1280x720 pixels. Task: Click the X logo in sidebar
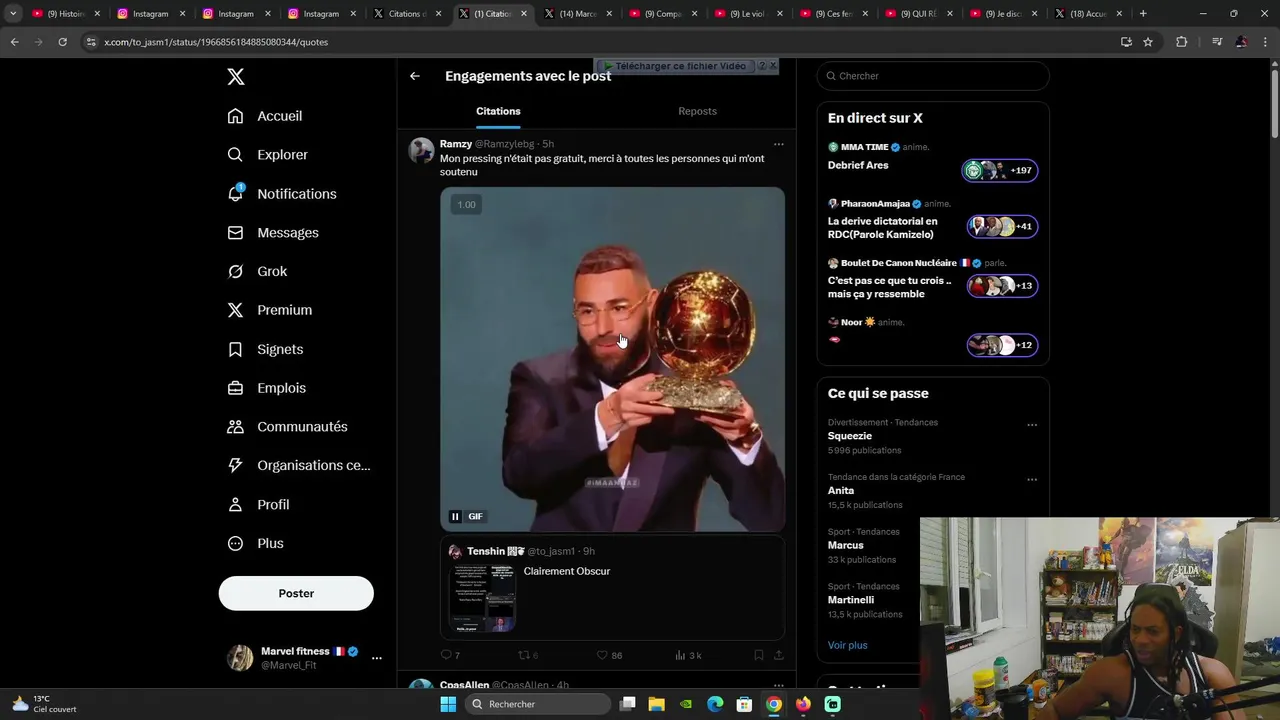(x=235, y=77)
